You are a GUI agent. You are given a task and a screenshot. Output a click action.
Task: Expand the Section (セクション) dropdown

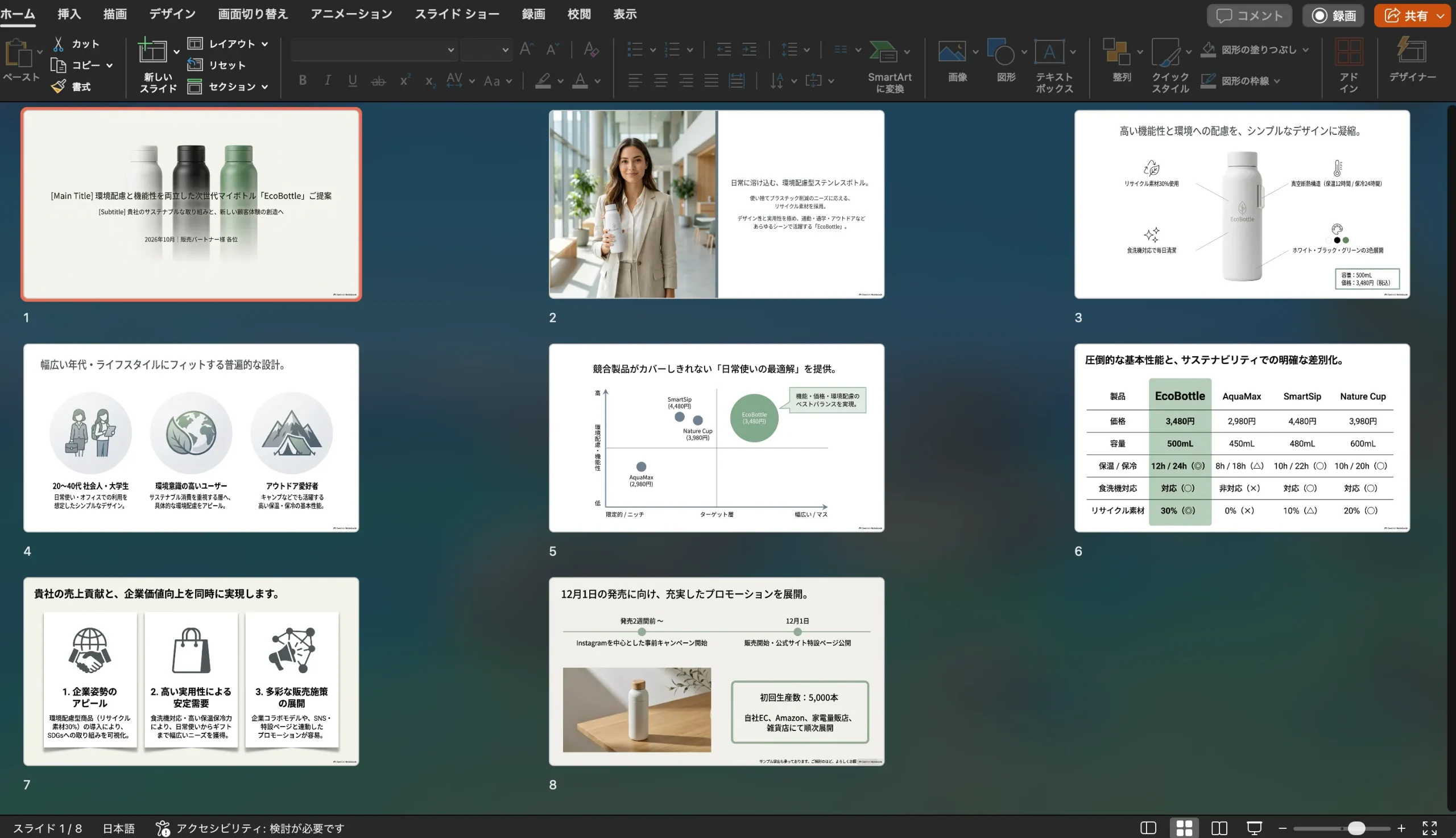pos(228,87)
